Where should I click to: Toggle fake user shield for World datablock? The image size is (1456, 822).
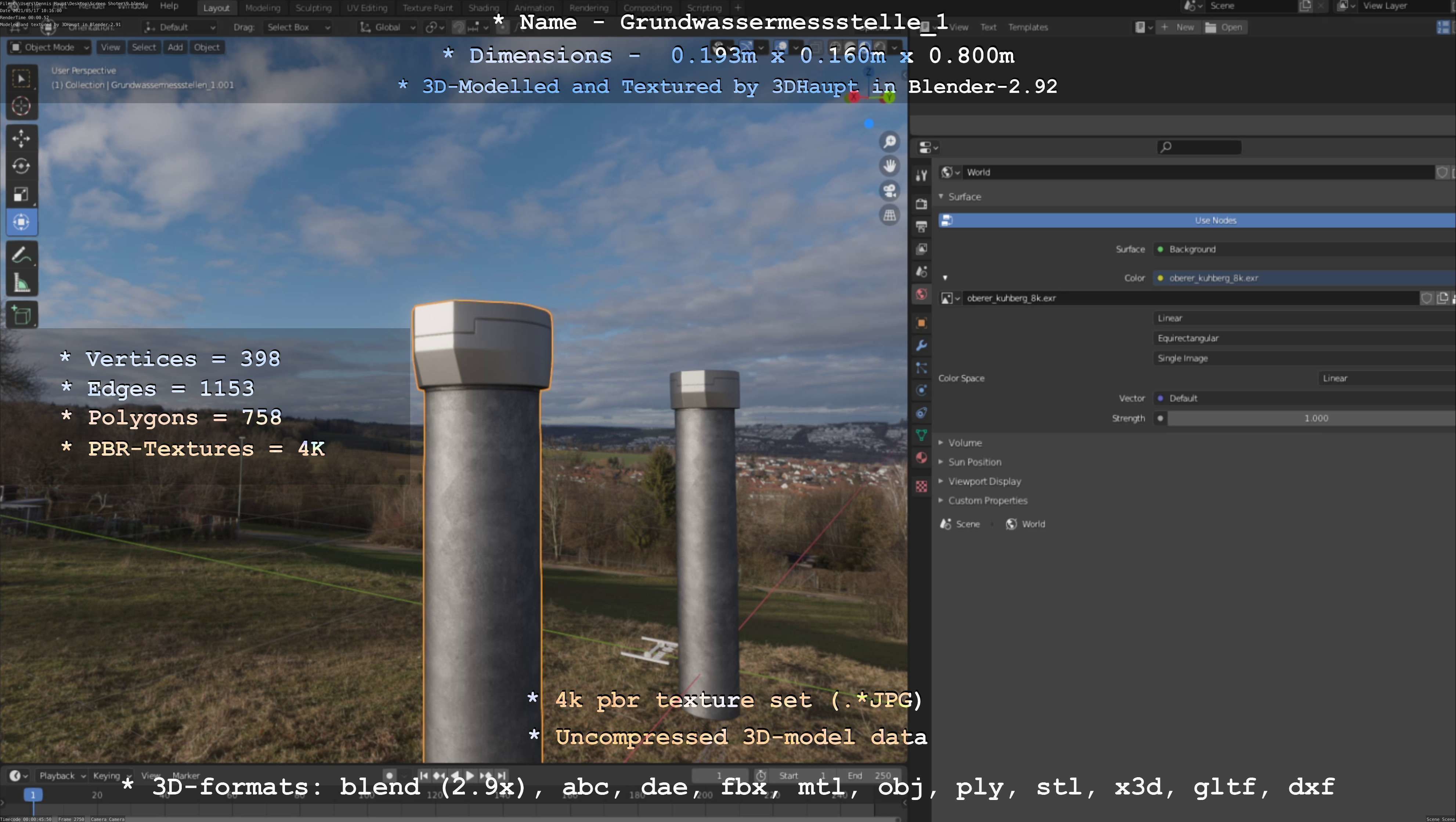point(1442,172)
